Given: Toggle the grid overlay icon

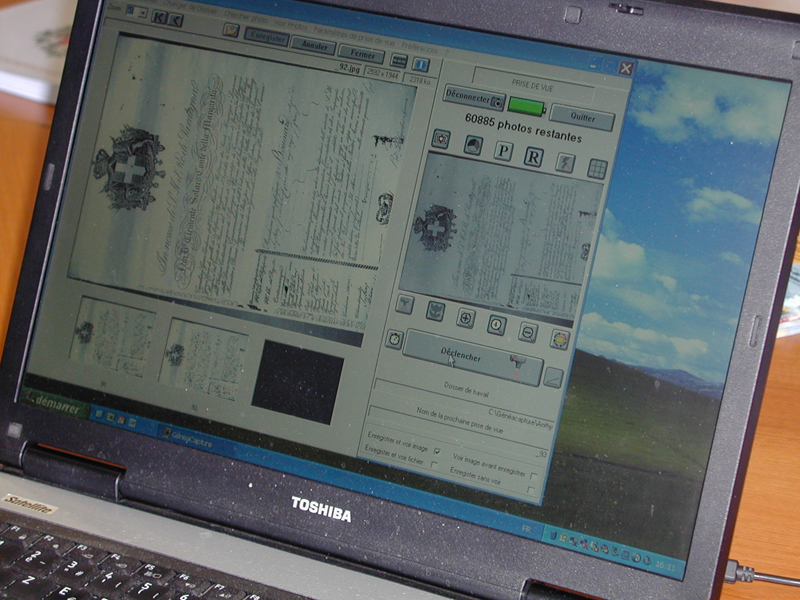Looking at the screenshot, I should click(x=598, y=168).
